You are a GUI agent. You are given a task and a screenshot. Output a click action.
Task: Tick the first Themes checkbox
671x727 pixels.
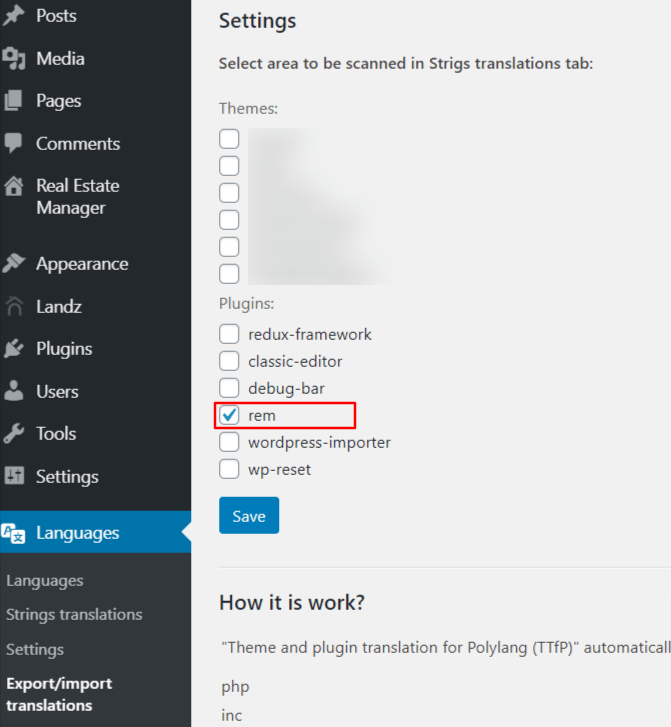coord(229,139)
